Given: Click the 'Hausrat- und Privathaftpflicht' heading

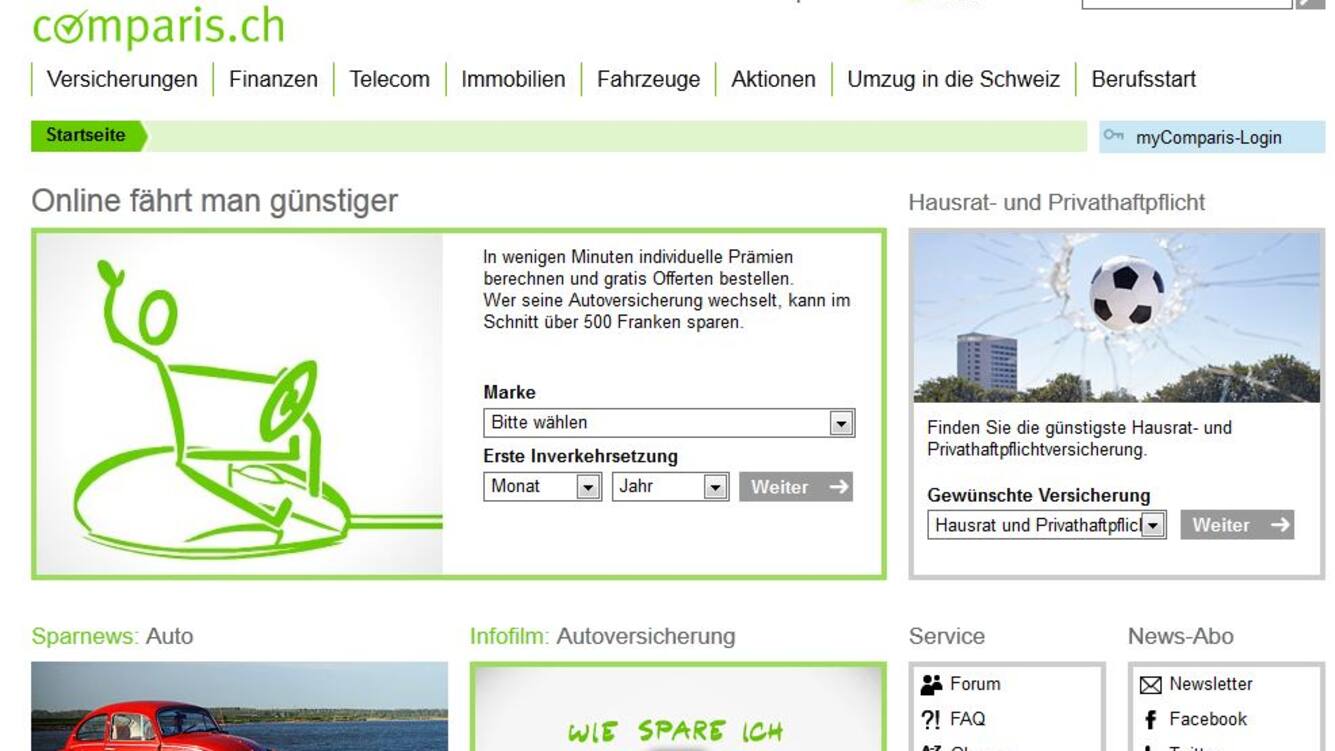Looking at the screenshot, I should (x=1057, y=203).
